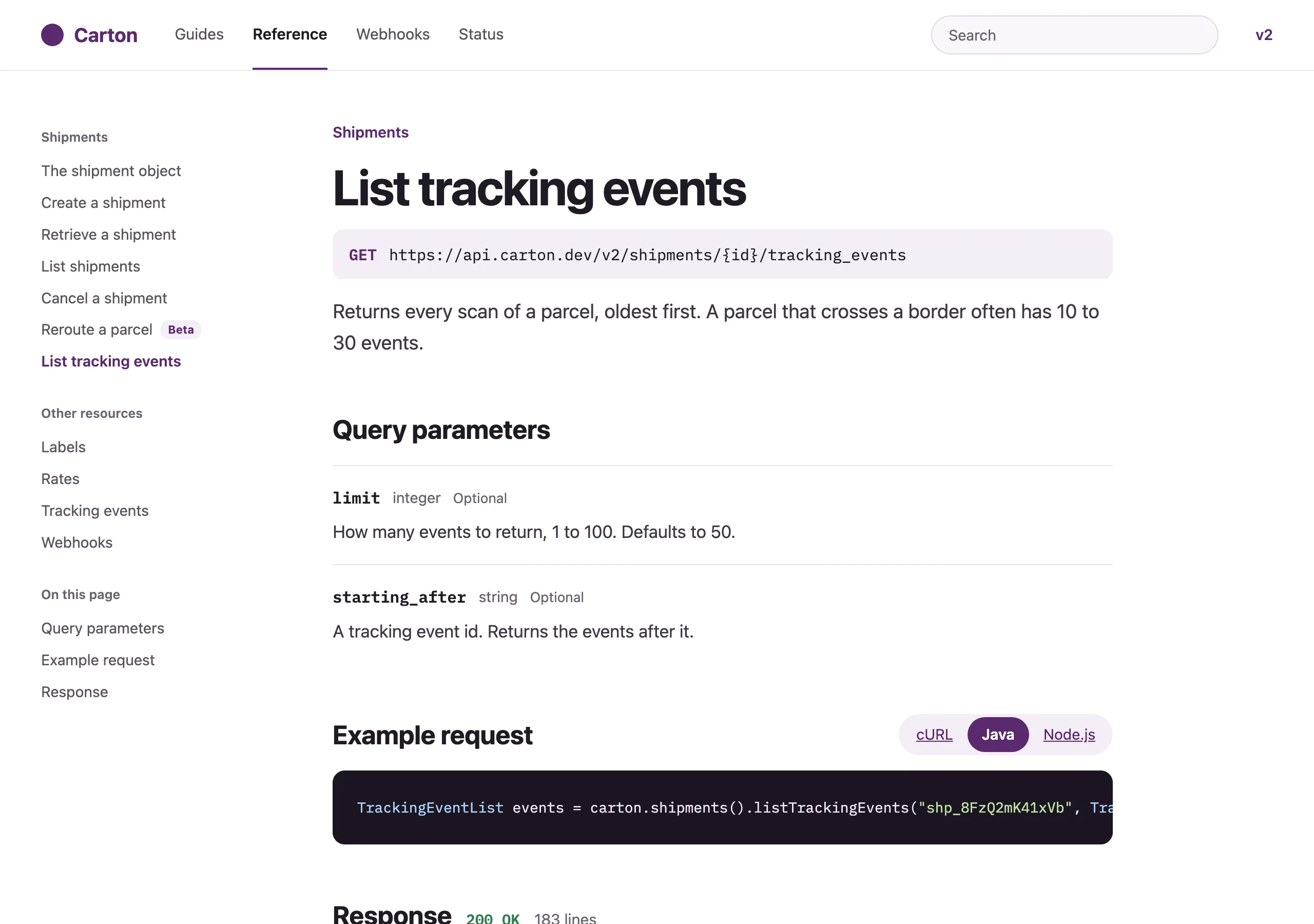Navigate to List shipments

click(90, 266)
